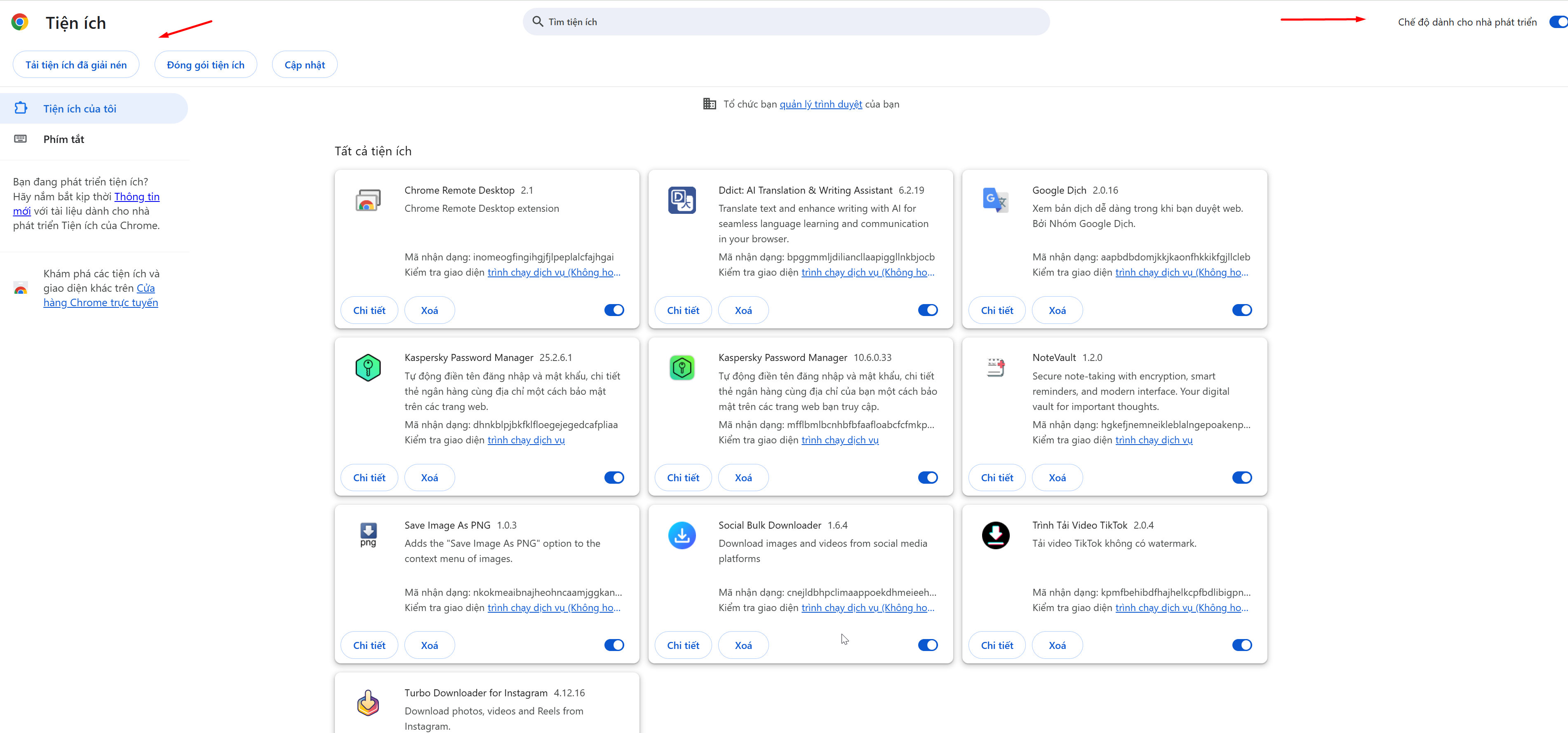The height and width of the screenshot is (733, 1568).
Task: Open service worker link for Google Dịch
Action: click(x=1182, y=272)
